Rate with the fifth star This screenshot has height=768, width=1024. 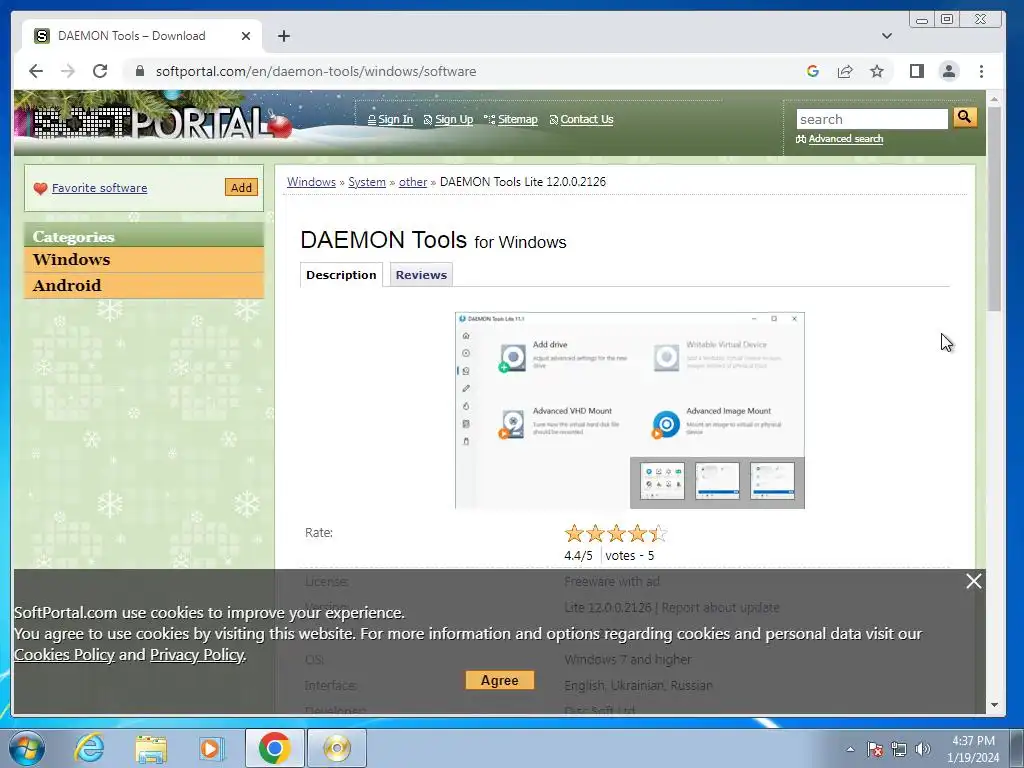(x=658, y=534)
